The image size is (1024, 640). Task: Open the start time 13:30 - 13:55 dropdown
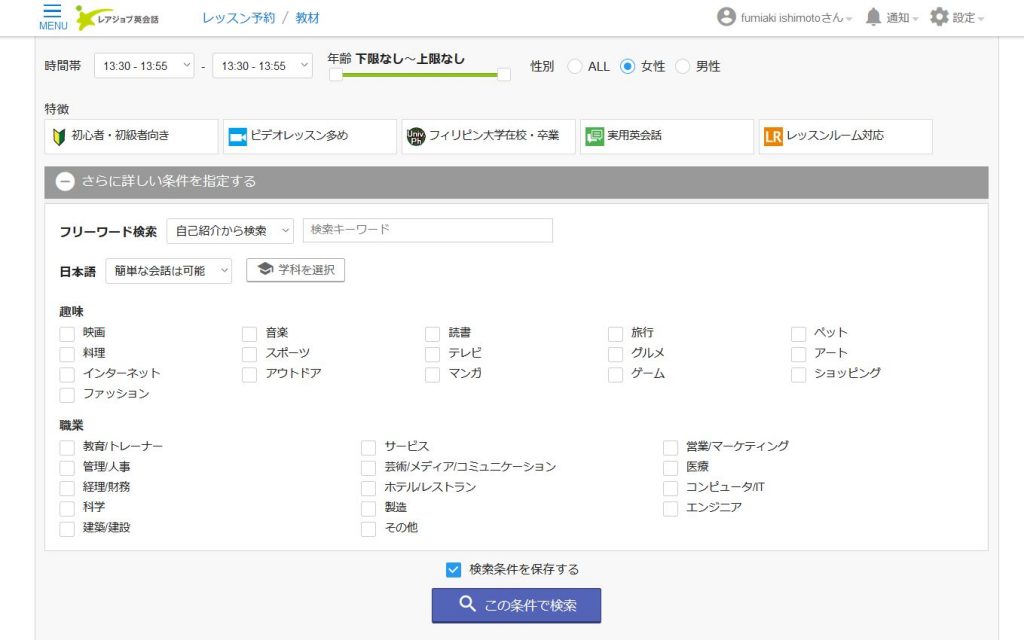144,66
